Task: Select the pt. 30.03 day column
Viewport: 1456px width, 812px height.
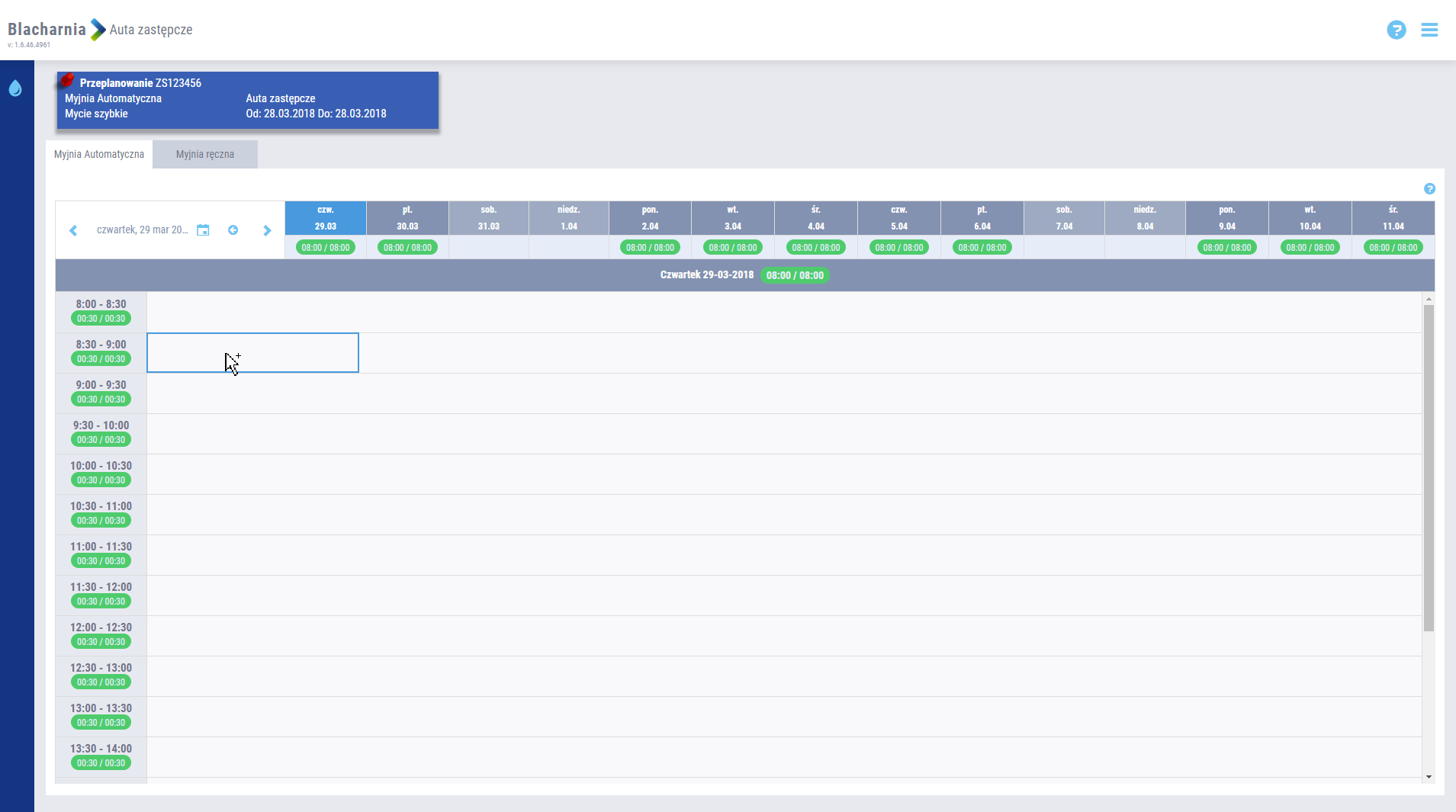Action: [x=407, y=218]
